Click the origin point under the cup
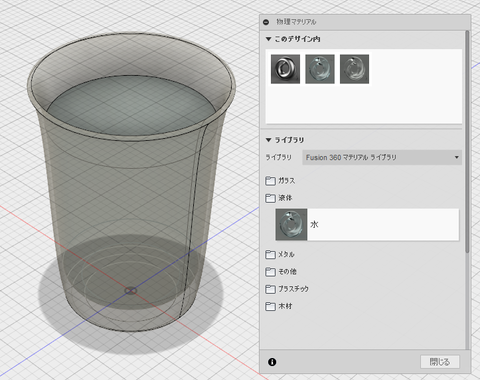This screenshot has width=480, height=380. coord(130,291)
